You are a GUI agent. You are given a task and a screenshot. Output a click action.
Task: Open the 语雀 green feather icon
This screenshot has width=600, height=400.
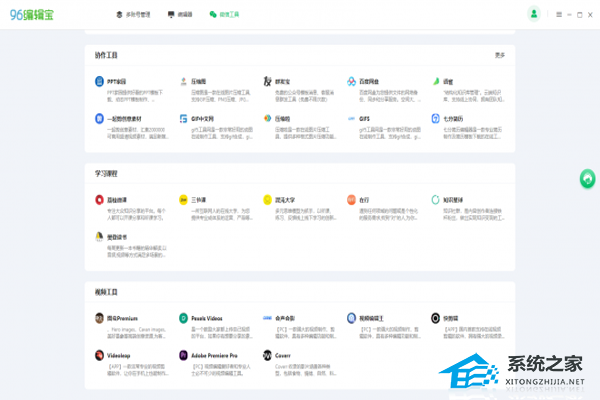point(436,81)
